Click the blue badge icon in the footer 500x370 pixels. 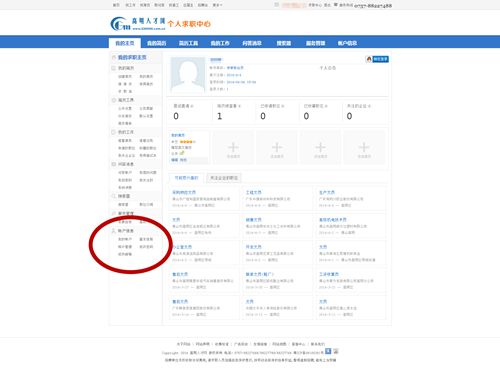[328, 351]
